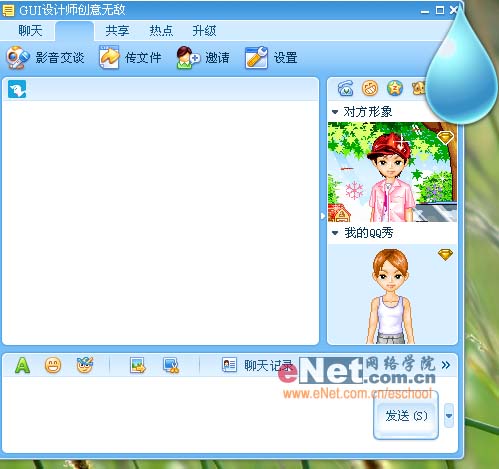Viewport: 499px width, 469px height.
Task: Switch to the 共享 tab
Action: coord(117,31)
